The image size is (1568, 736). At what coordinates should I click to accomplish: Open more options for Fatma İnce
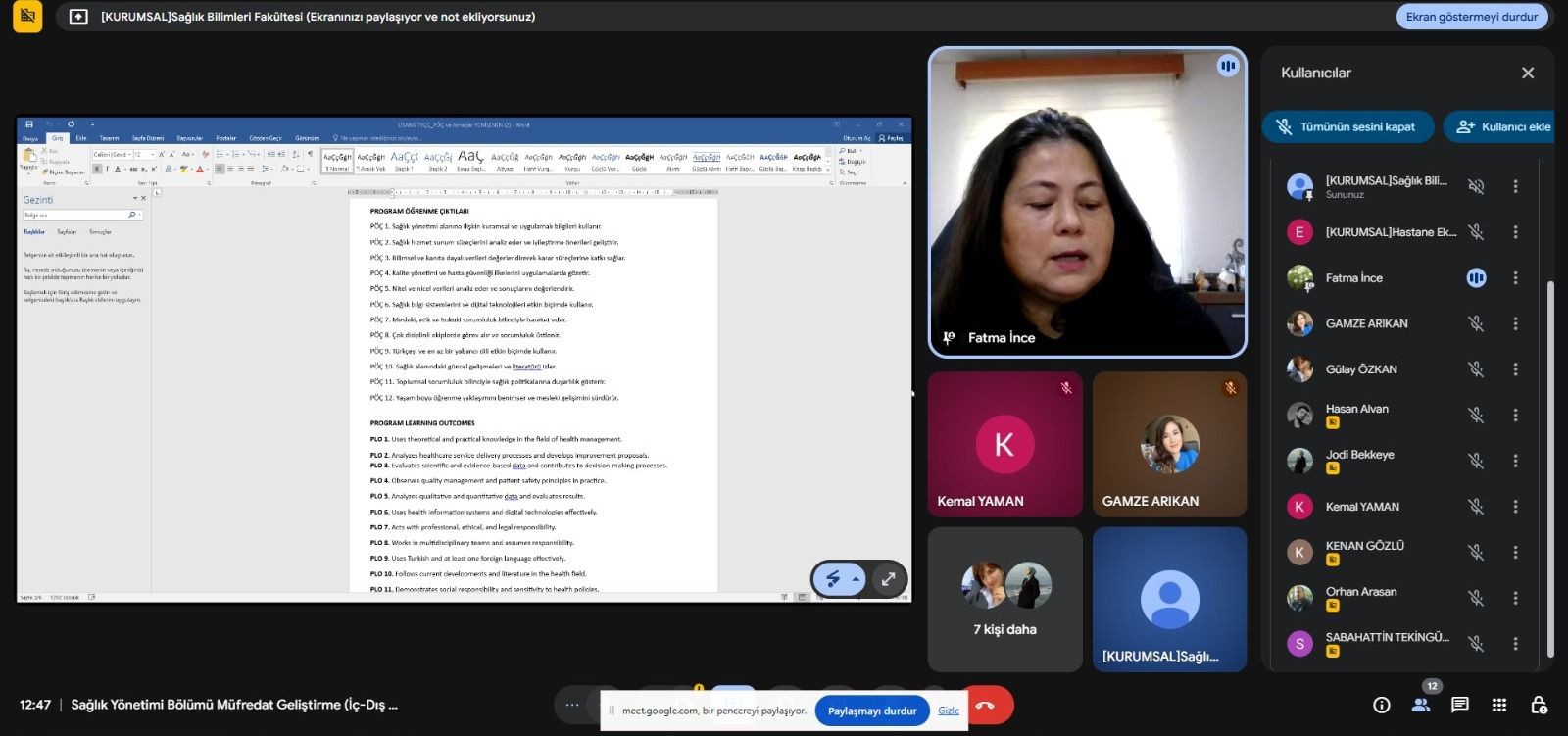(x=1515, y=278)
